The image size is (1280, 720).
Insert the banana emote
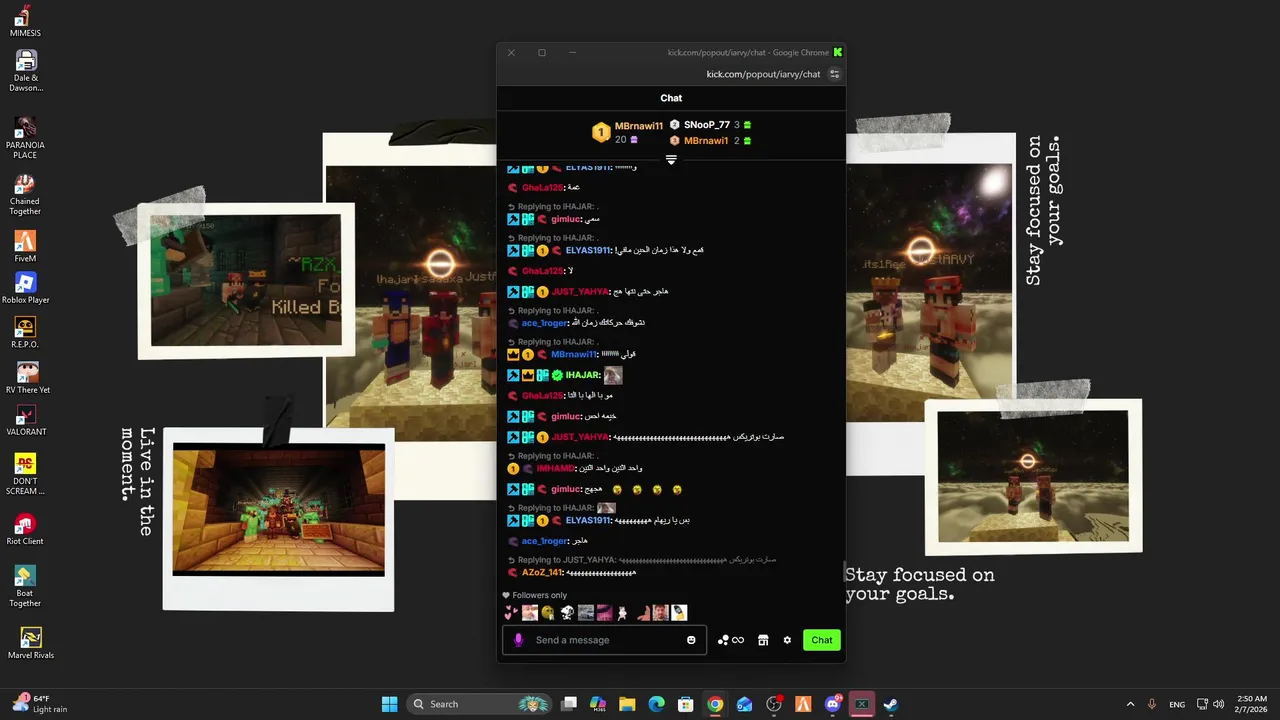[x=679, y=612]
